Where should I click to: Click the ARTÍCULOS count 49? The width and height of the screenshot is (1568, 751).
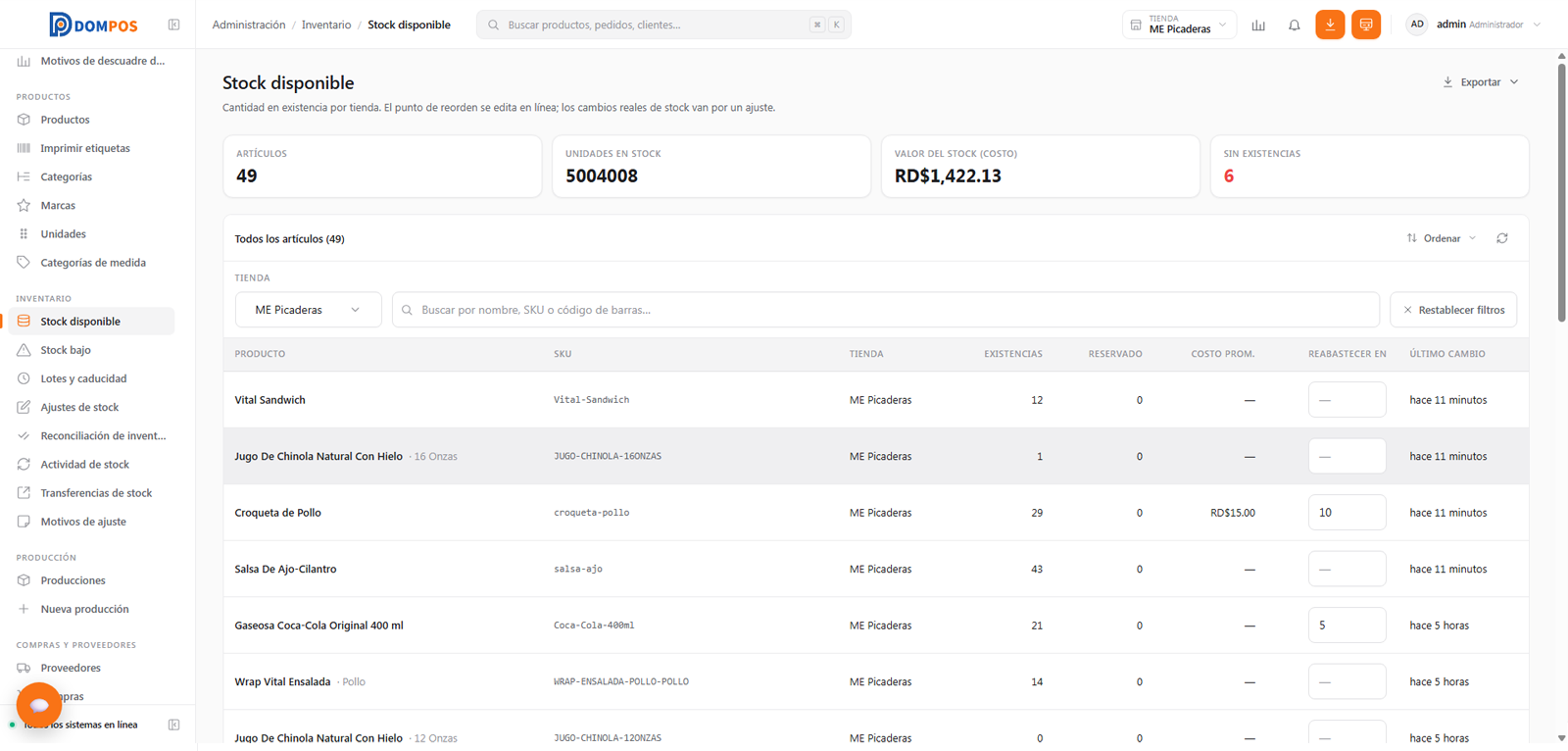pos(247,176)
